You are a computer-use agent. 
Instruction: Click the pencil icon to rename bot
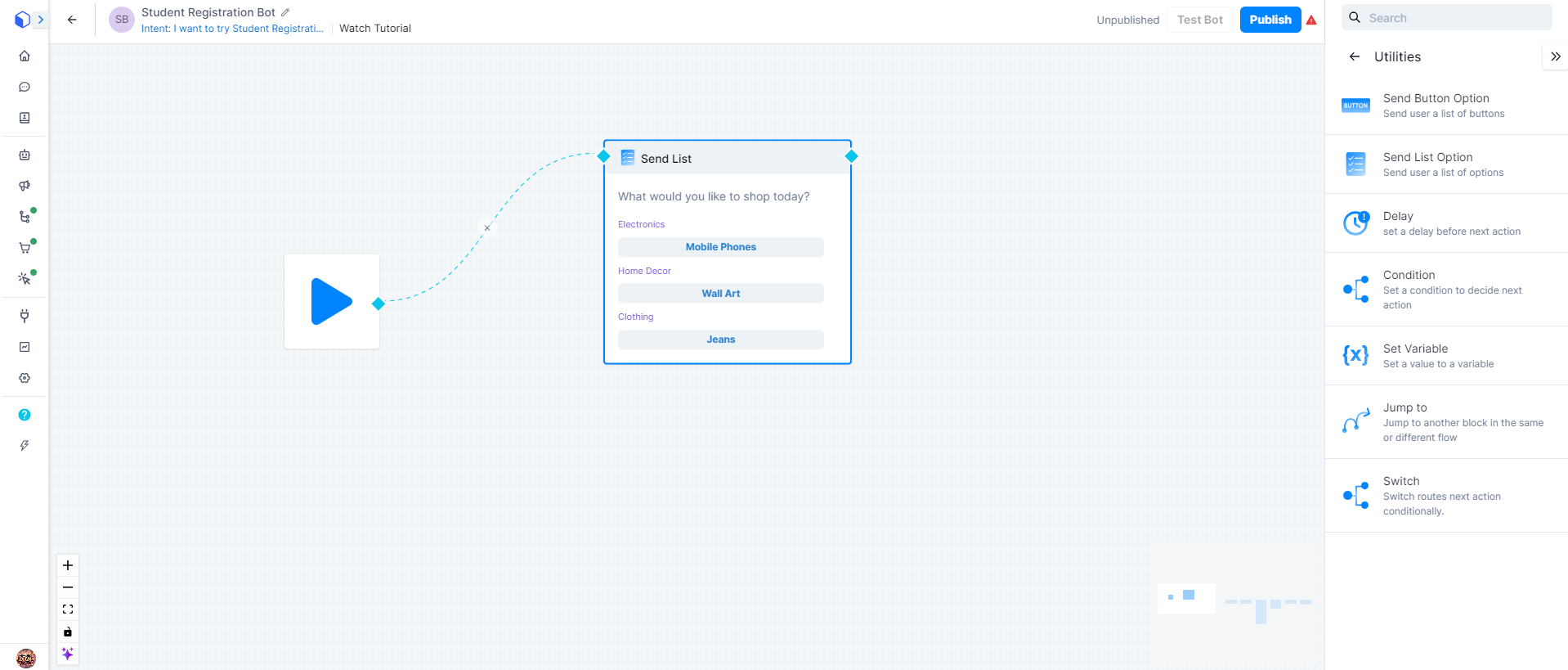(x=285, y=12)
